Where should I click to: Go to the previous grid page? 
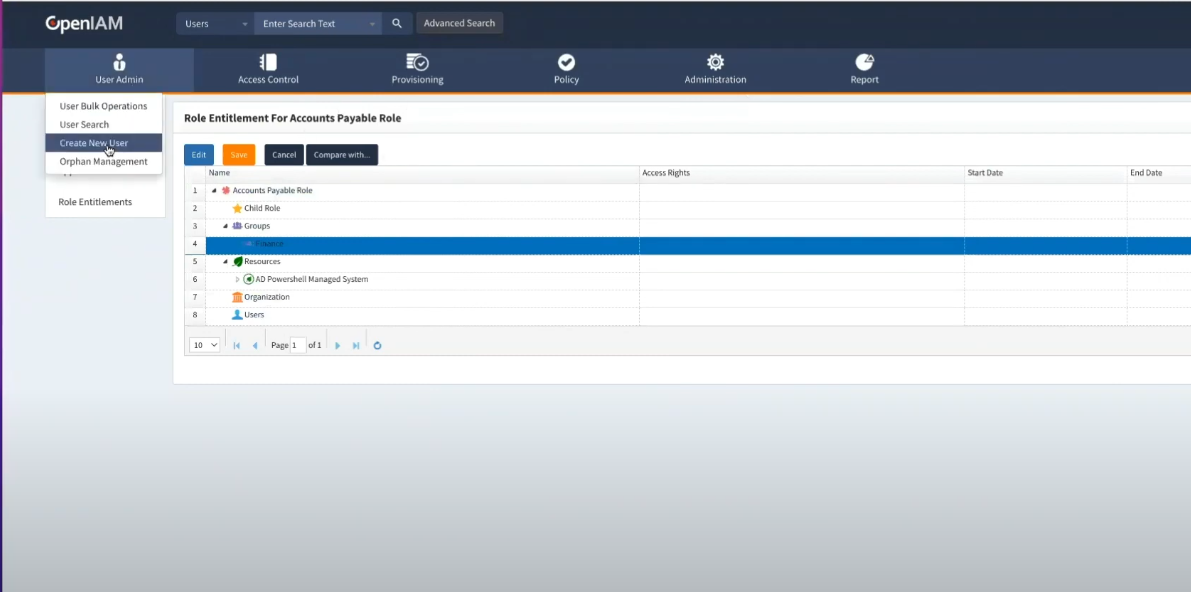tap(254, 346)
